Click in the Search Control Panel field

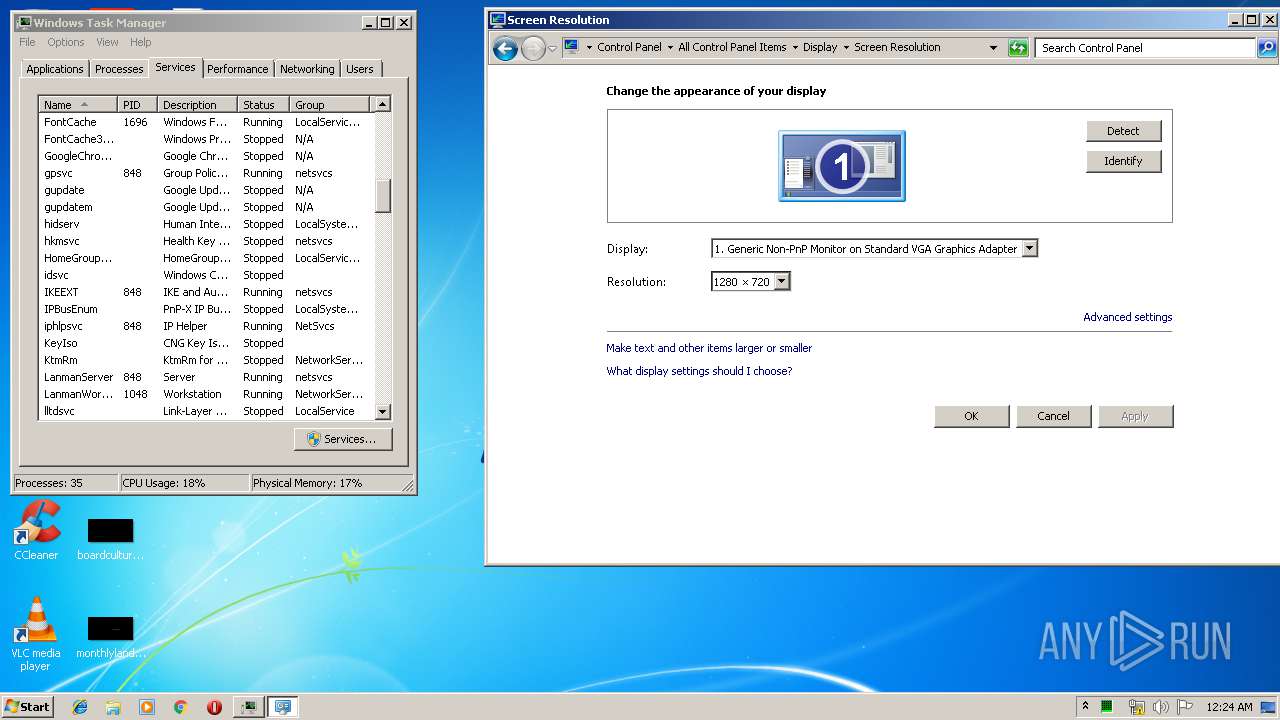click(x=1146, y=48)
